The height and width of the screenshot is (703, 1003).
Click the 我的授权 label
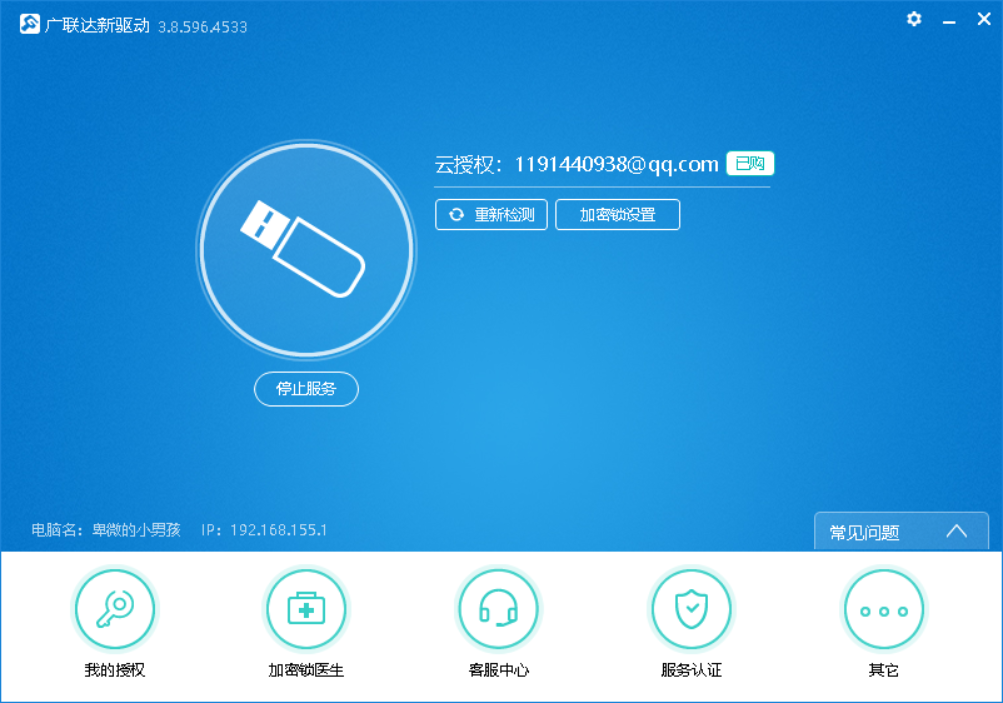115,670
